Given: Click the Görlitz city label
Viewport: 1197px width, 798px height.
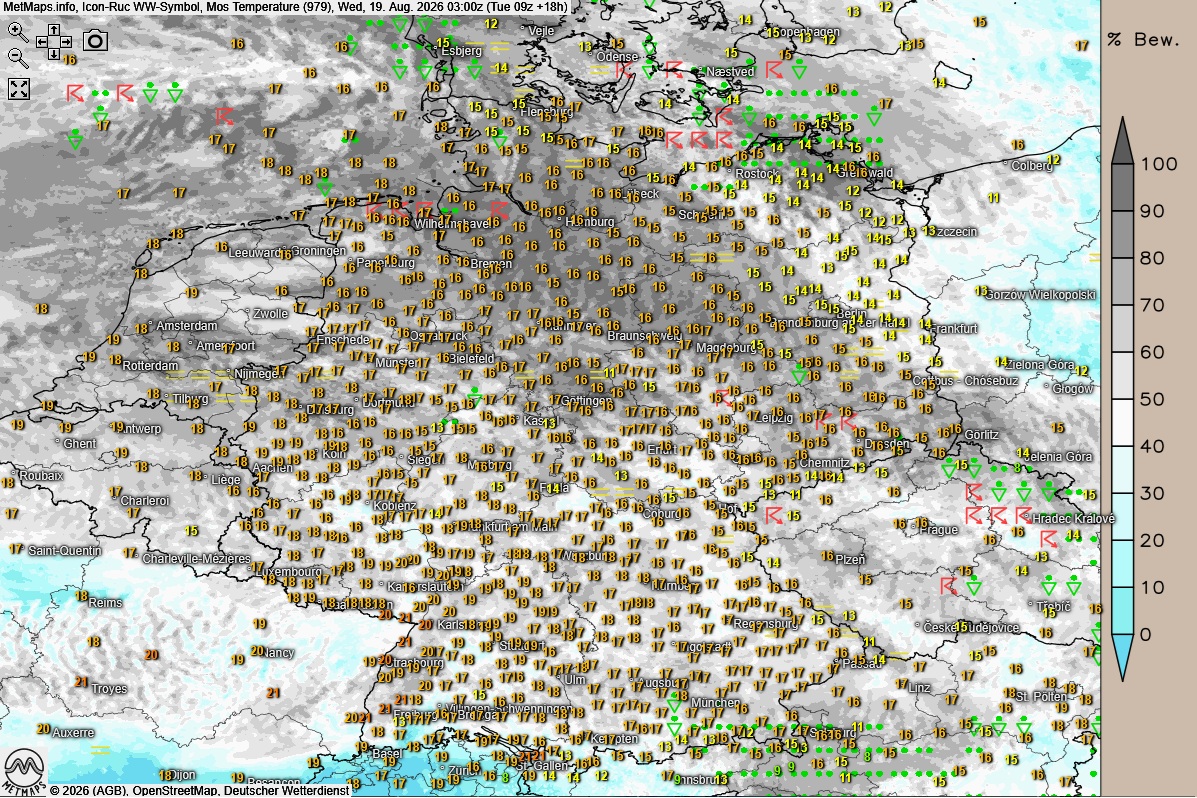Looking at the screenshot, I should coord(981,435).
